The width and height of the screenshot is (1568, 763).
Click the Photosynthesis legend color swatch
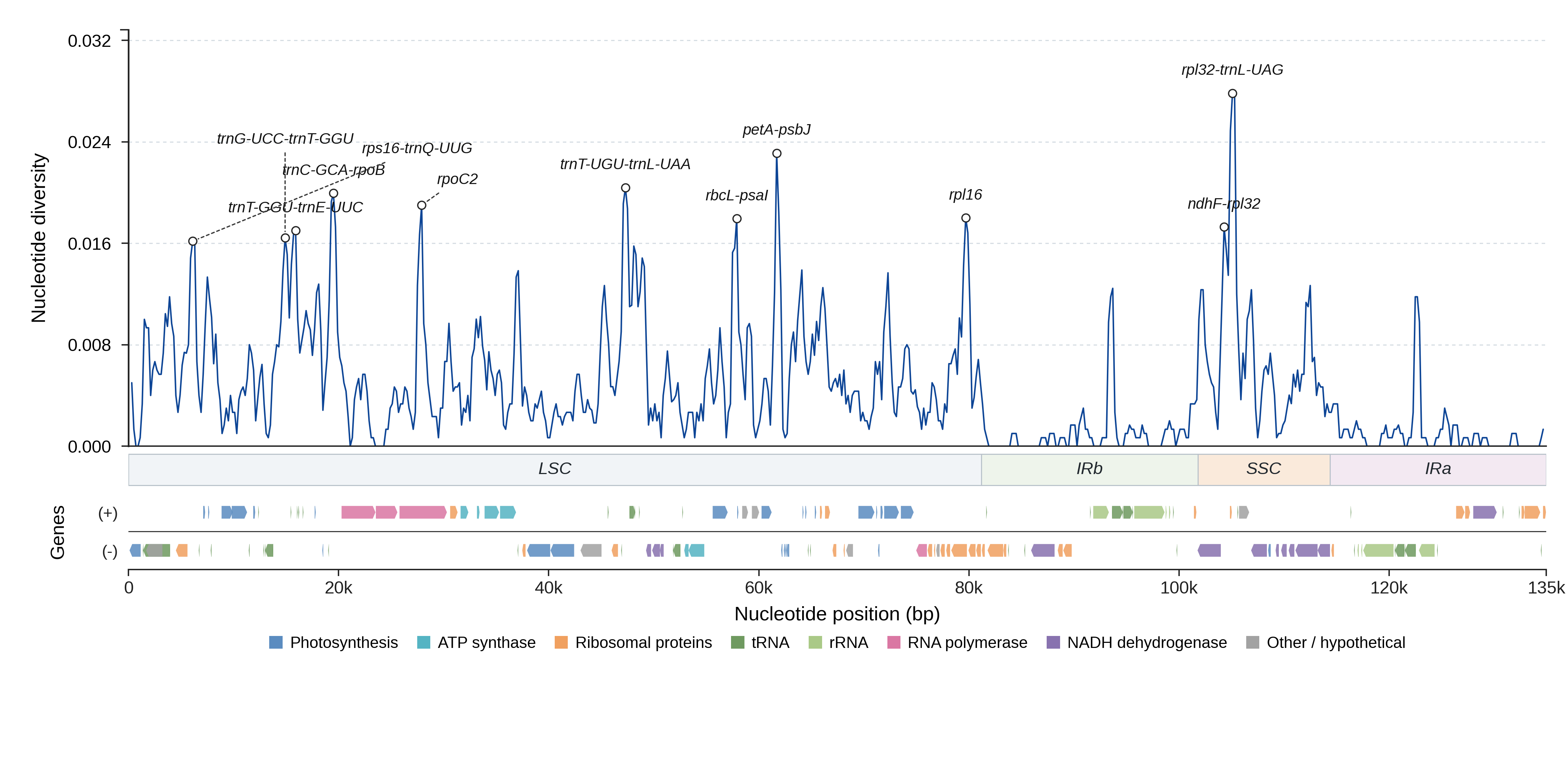click(276, 642)
